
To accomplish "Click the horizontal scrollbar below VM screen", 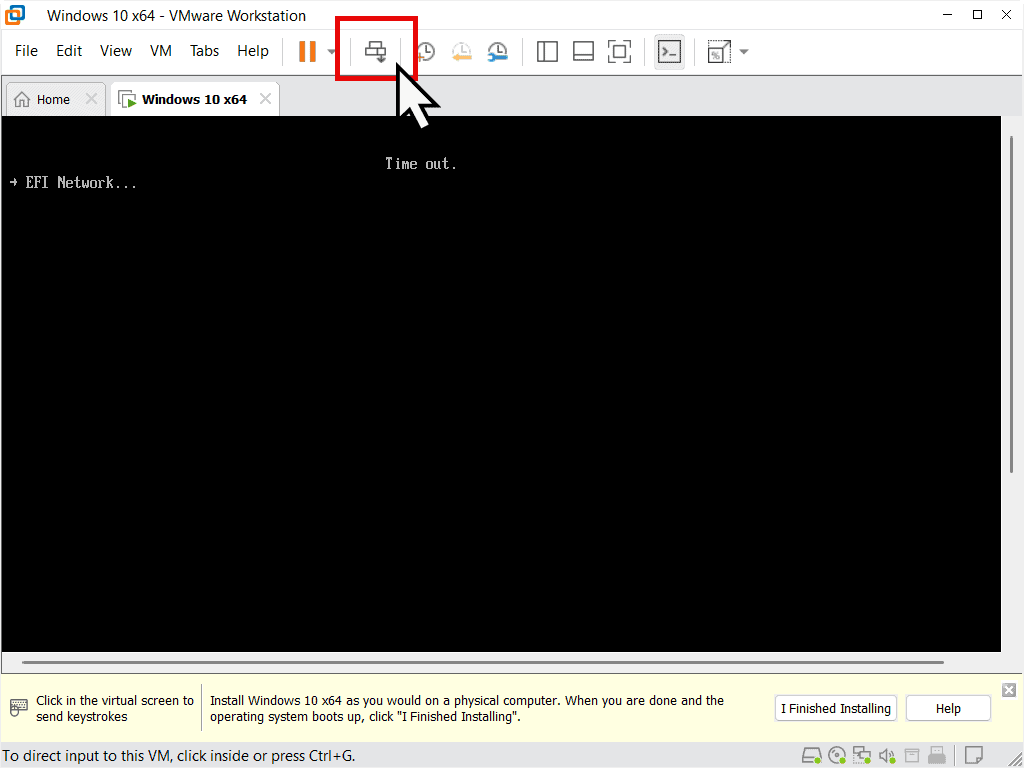I will (482, 662).
